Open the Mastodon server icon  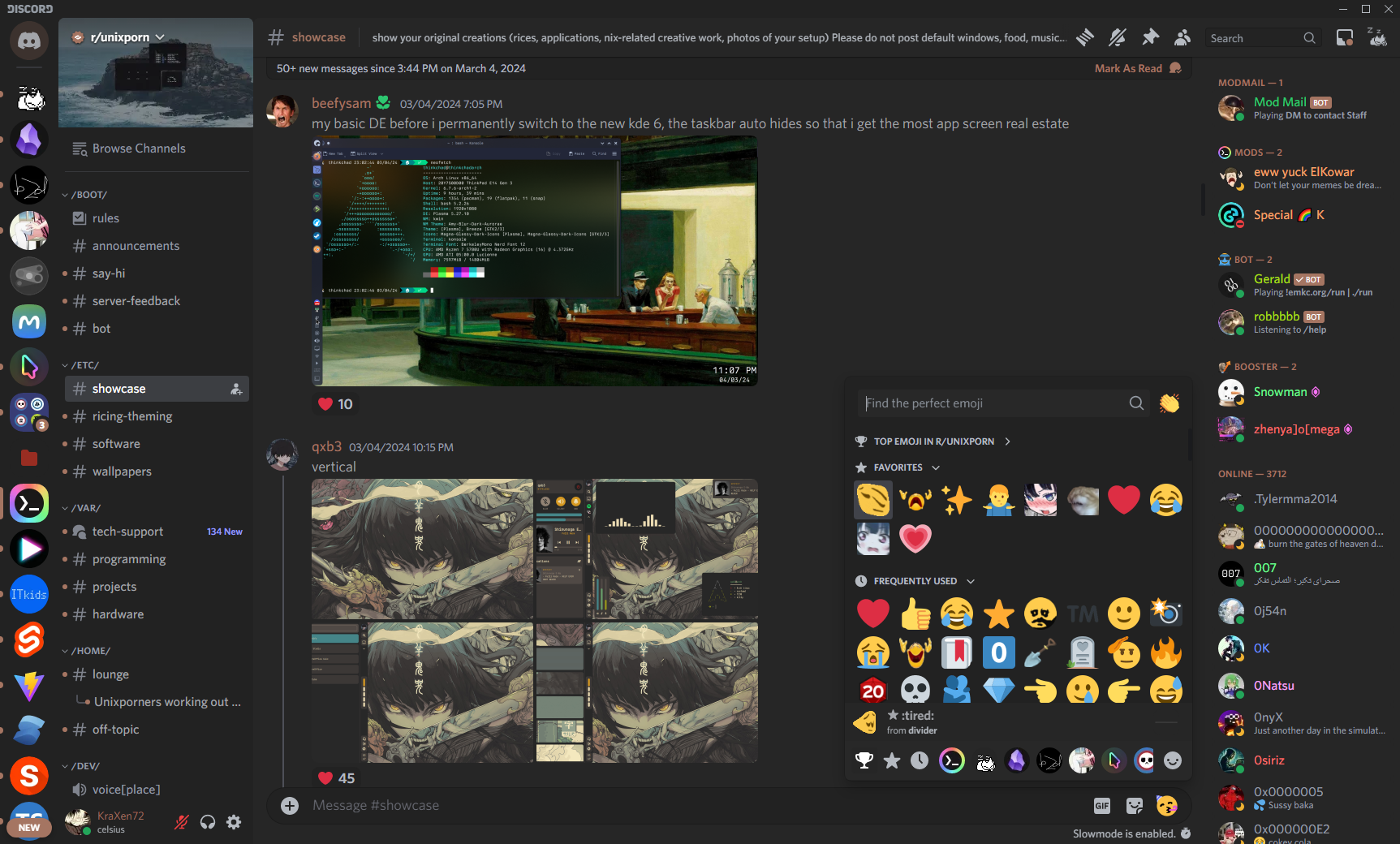[29, 322]
